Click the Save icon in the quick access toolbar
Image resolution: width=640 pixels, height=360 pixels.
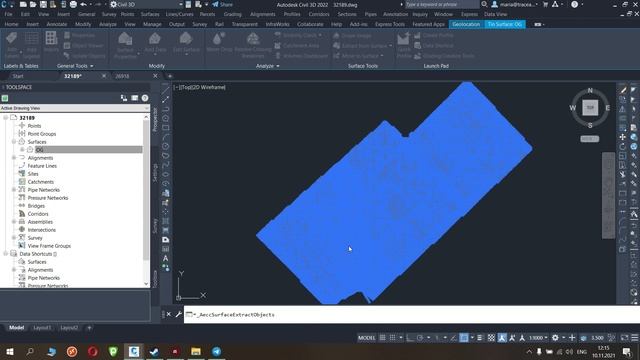click(43, 4)
